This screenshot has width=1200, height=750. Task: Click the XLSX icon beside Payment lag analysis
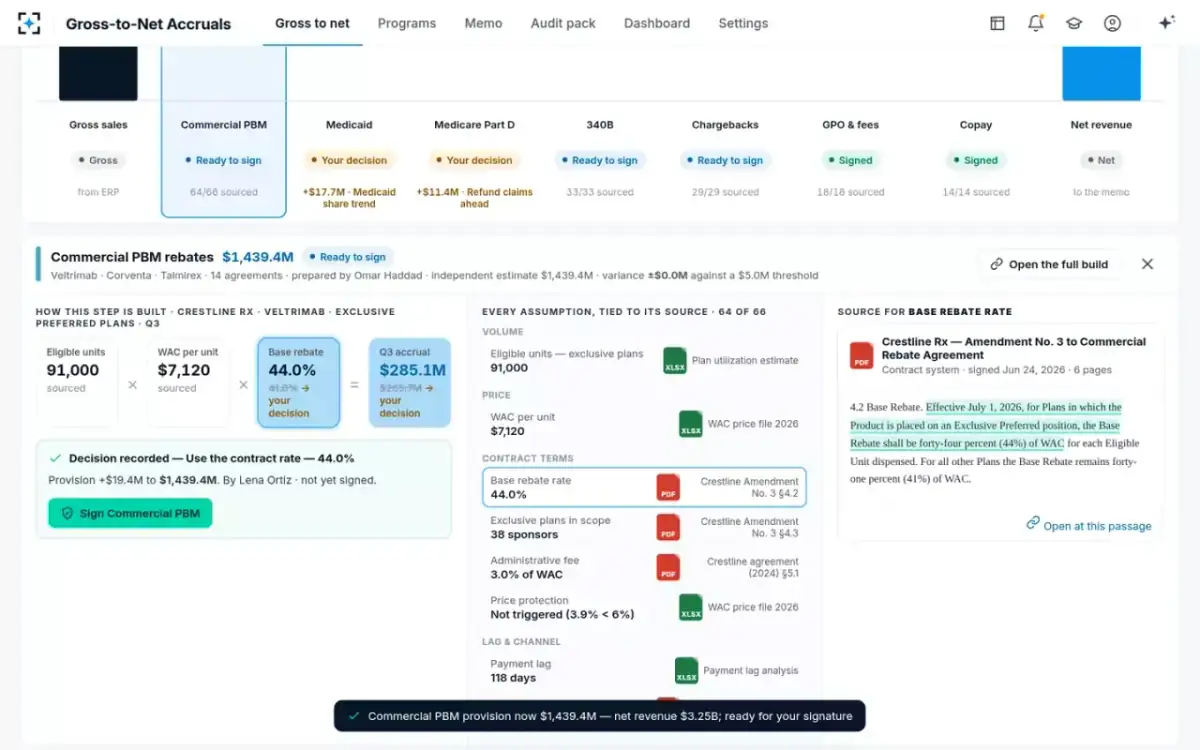[x=686, y=671]
